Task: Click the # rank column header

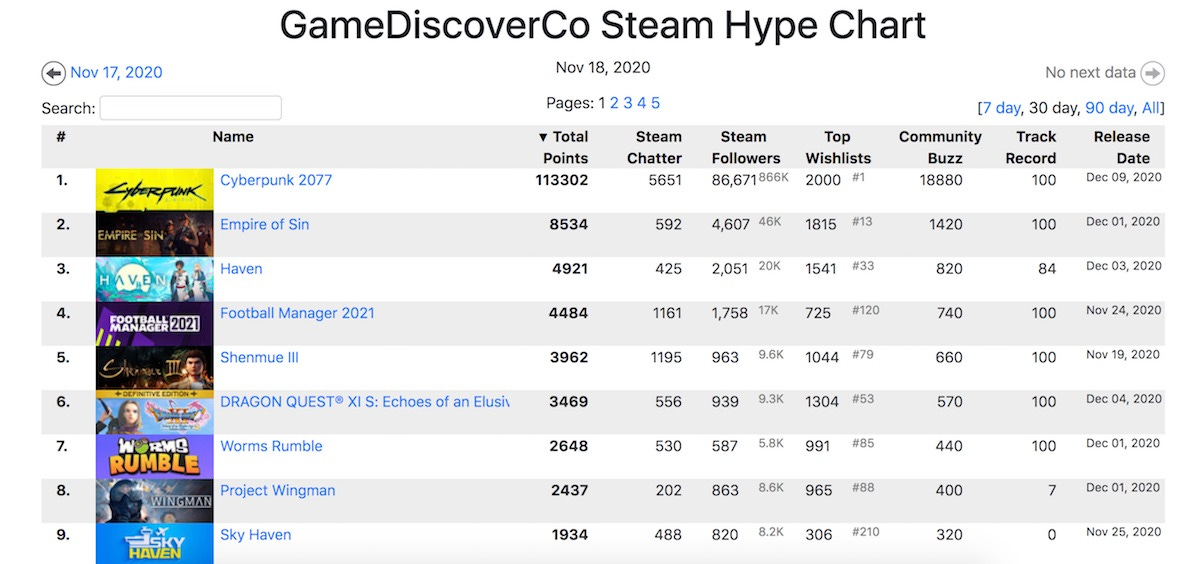Action: coord(61,137)
